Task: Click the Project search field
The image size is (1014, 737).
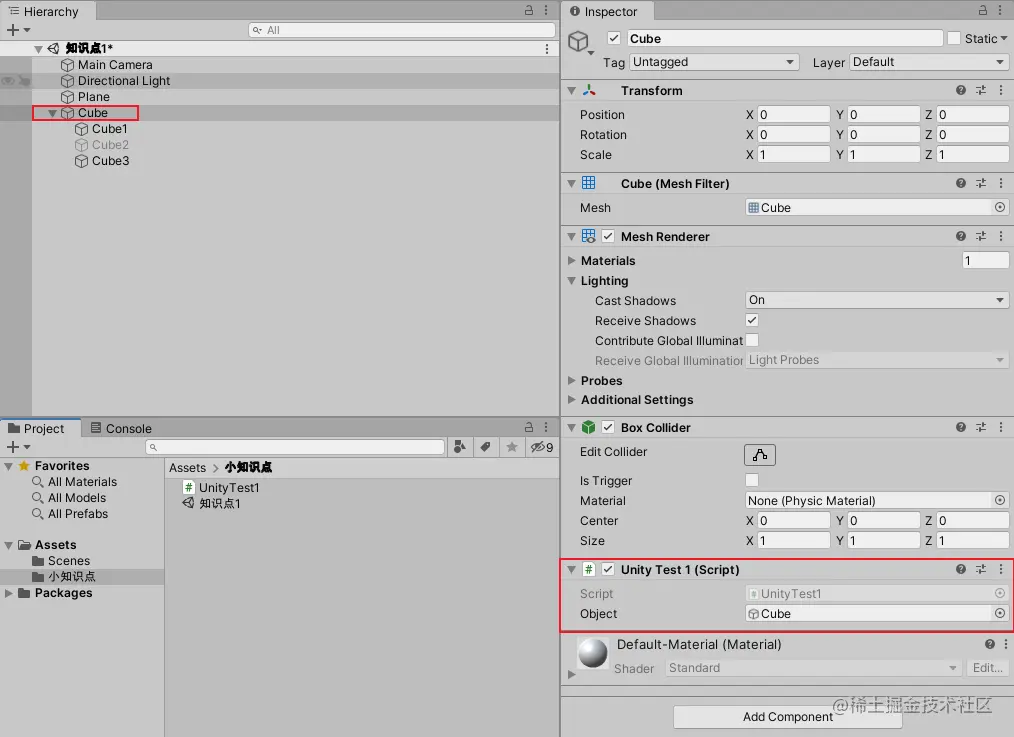Action: [296, 447]
